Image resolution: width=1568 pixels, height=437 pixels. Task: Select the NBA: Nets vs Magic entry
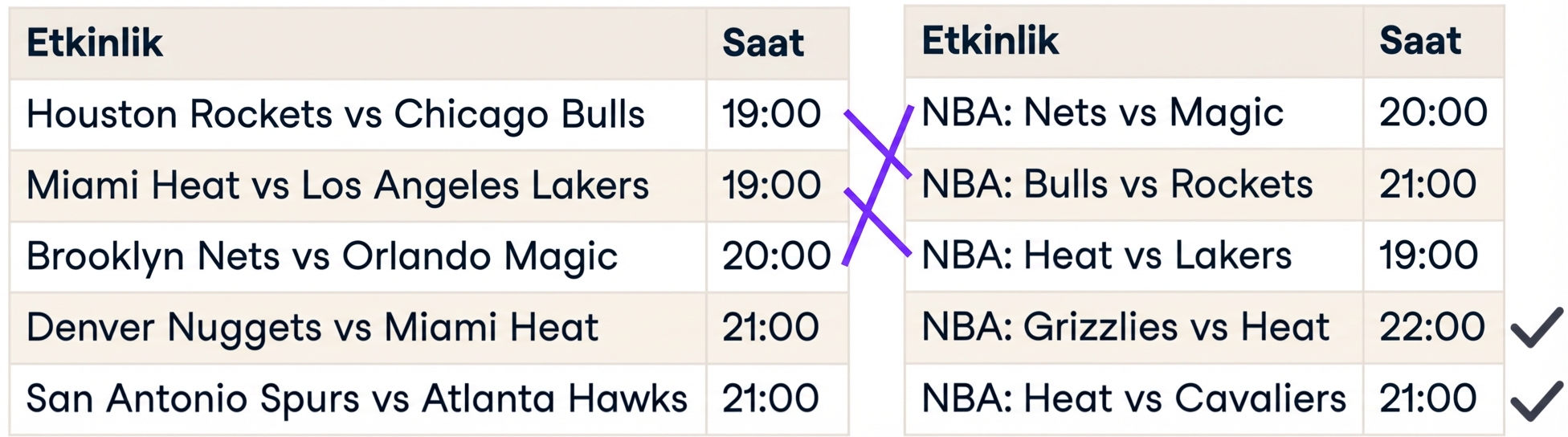1102,112
